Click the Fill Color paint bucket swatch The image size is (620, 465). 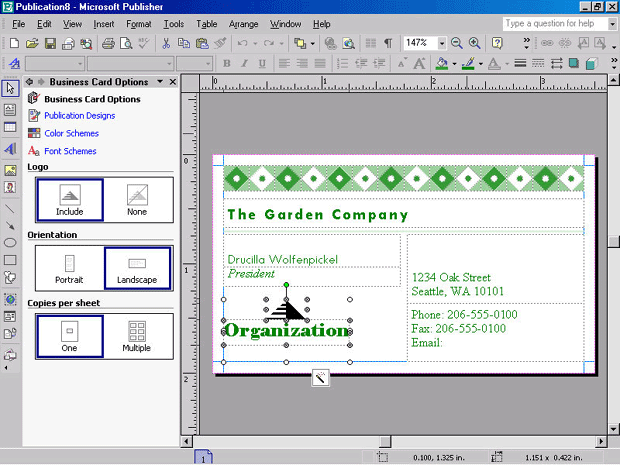[442, 63]
